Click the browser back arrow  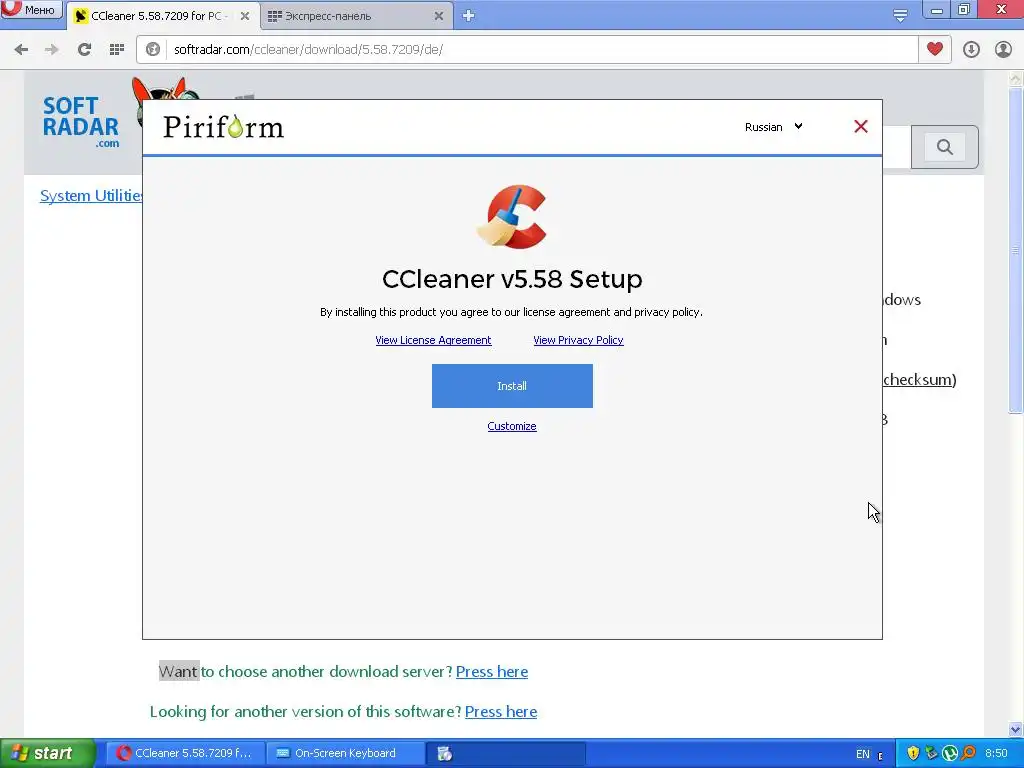[x=21, y=50]
